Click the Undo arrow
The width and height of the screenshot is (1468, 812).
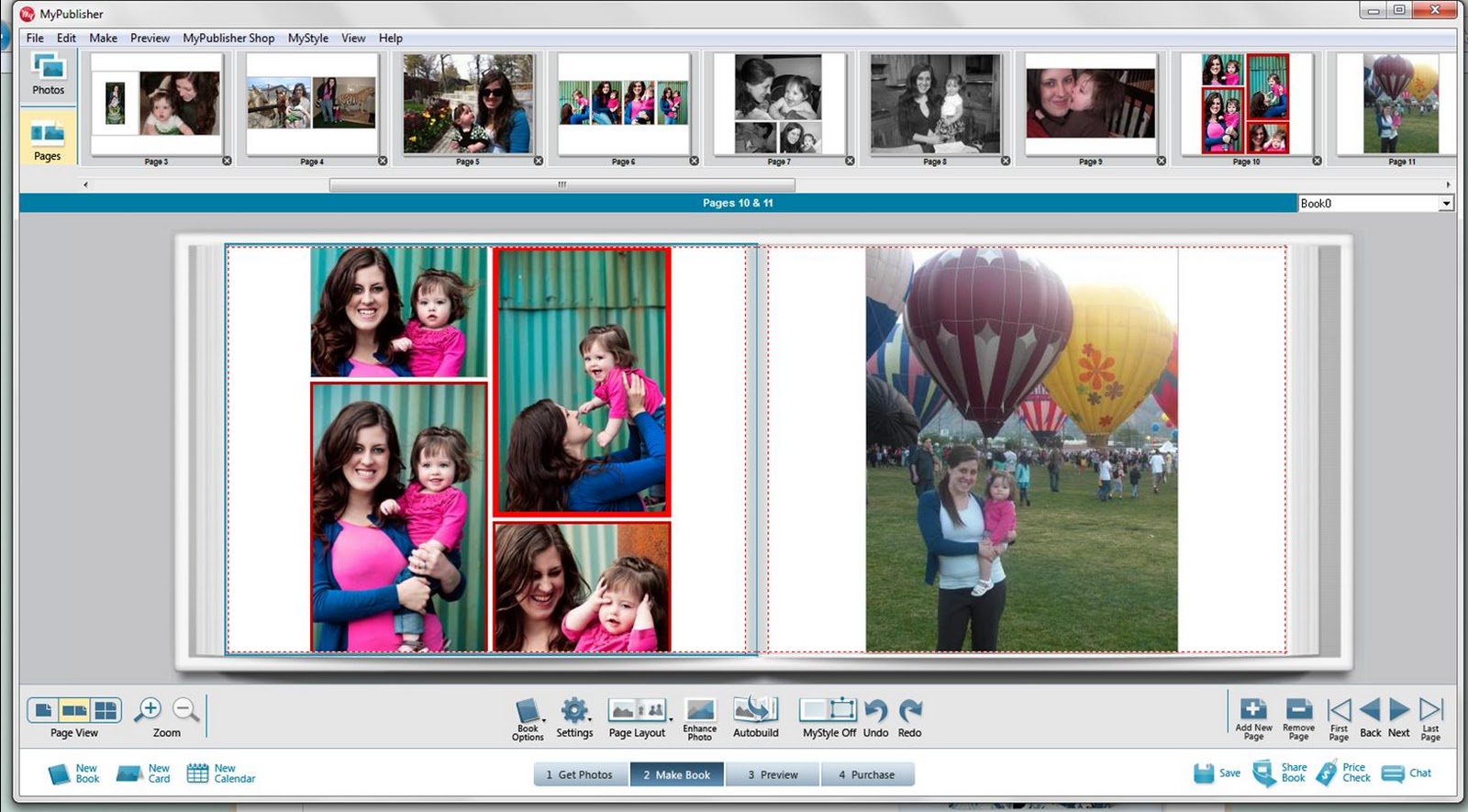coord(875,712)
